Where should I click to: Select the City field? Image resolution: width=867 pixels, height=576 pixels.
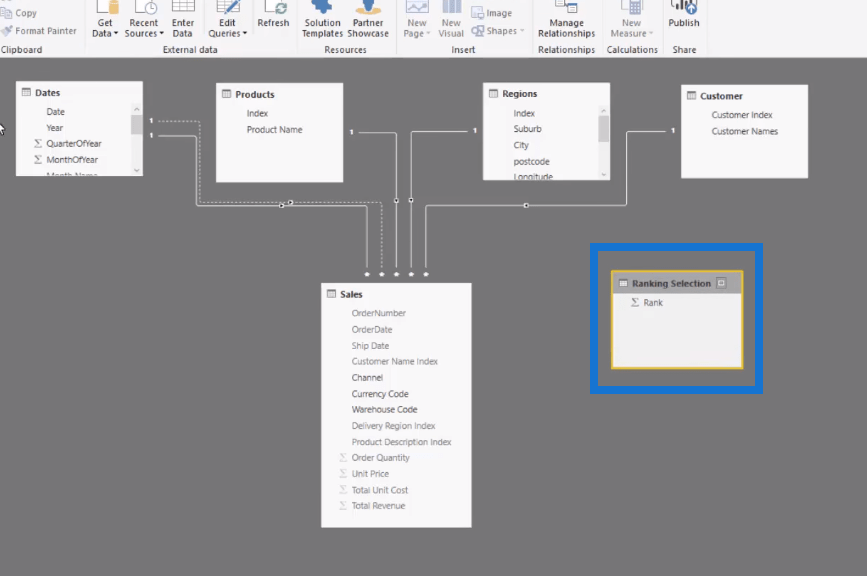coord(521,145)
